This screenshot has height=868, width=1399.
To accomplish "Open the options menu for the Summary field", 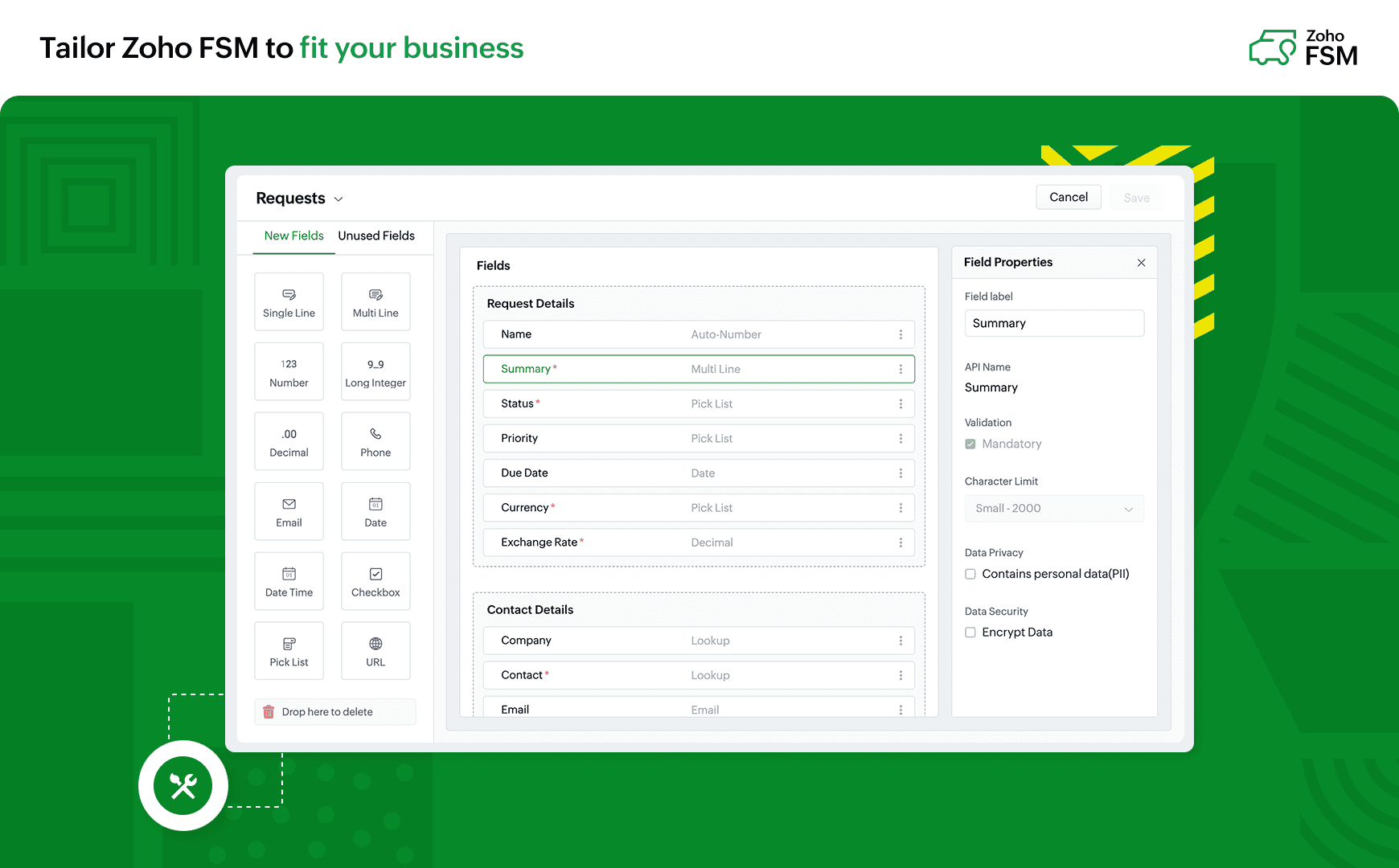I will tap(901, 369).
